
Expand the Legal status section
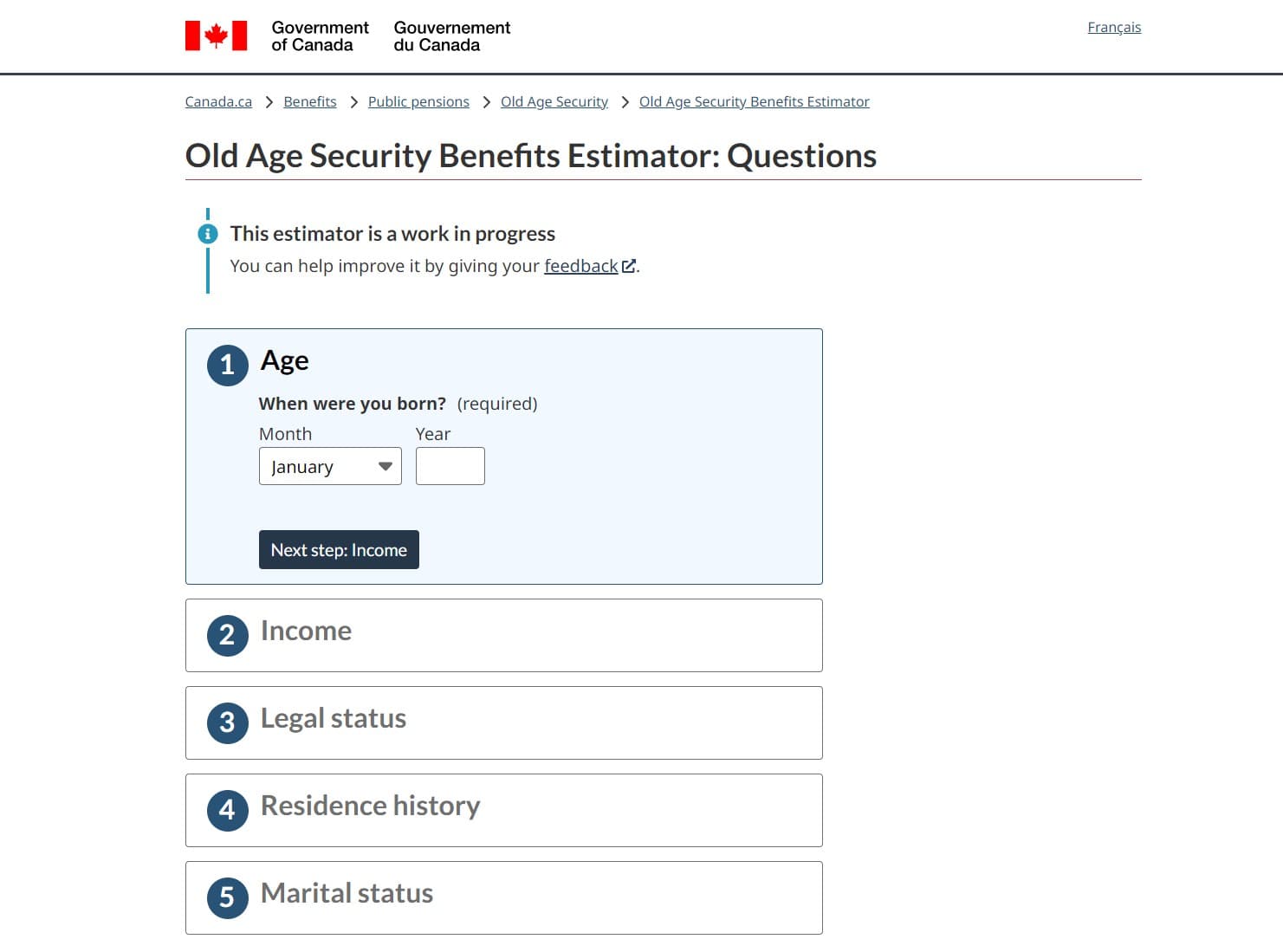click(503, 722)
